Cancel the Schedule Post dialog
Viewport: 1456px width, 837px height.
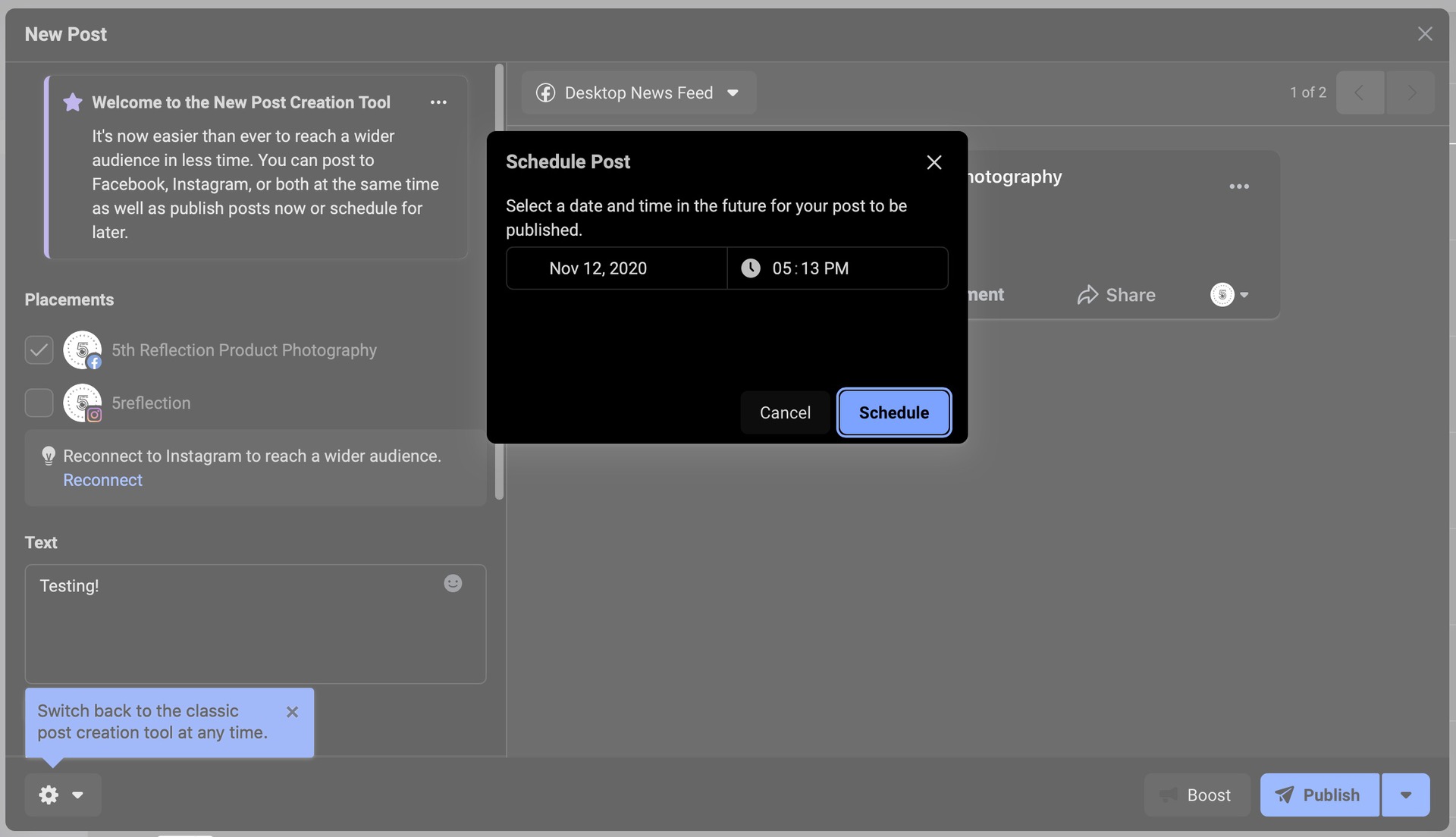click(x=785, y=412)
